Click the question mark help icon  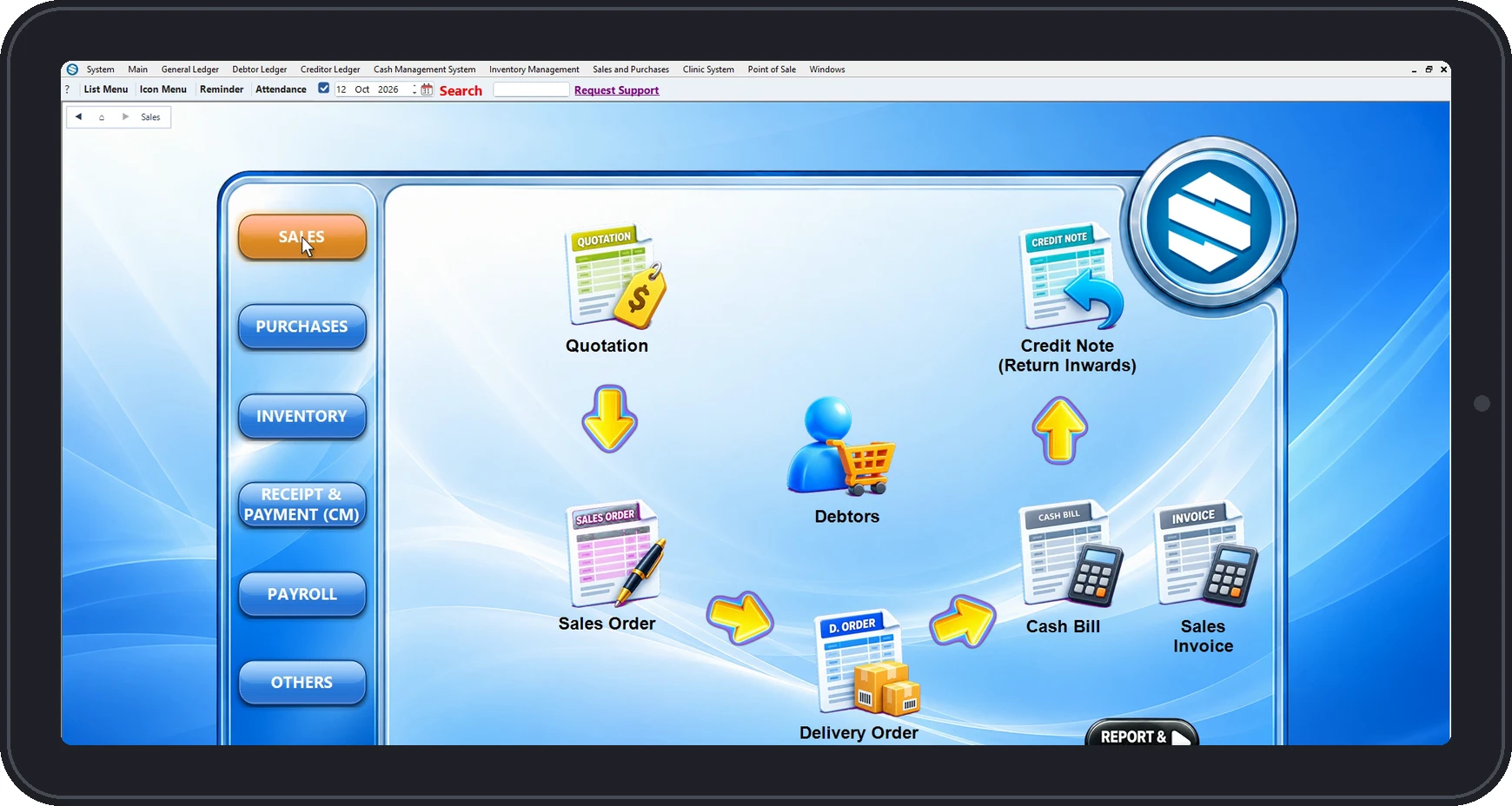coord(67,89)
